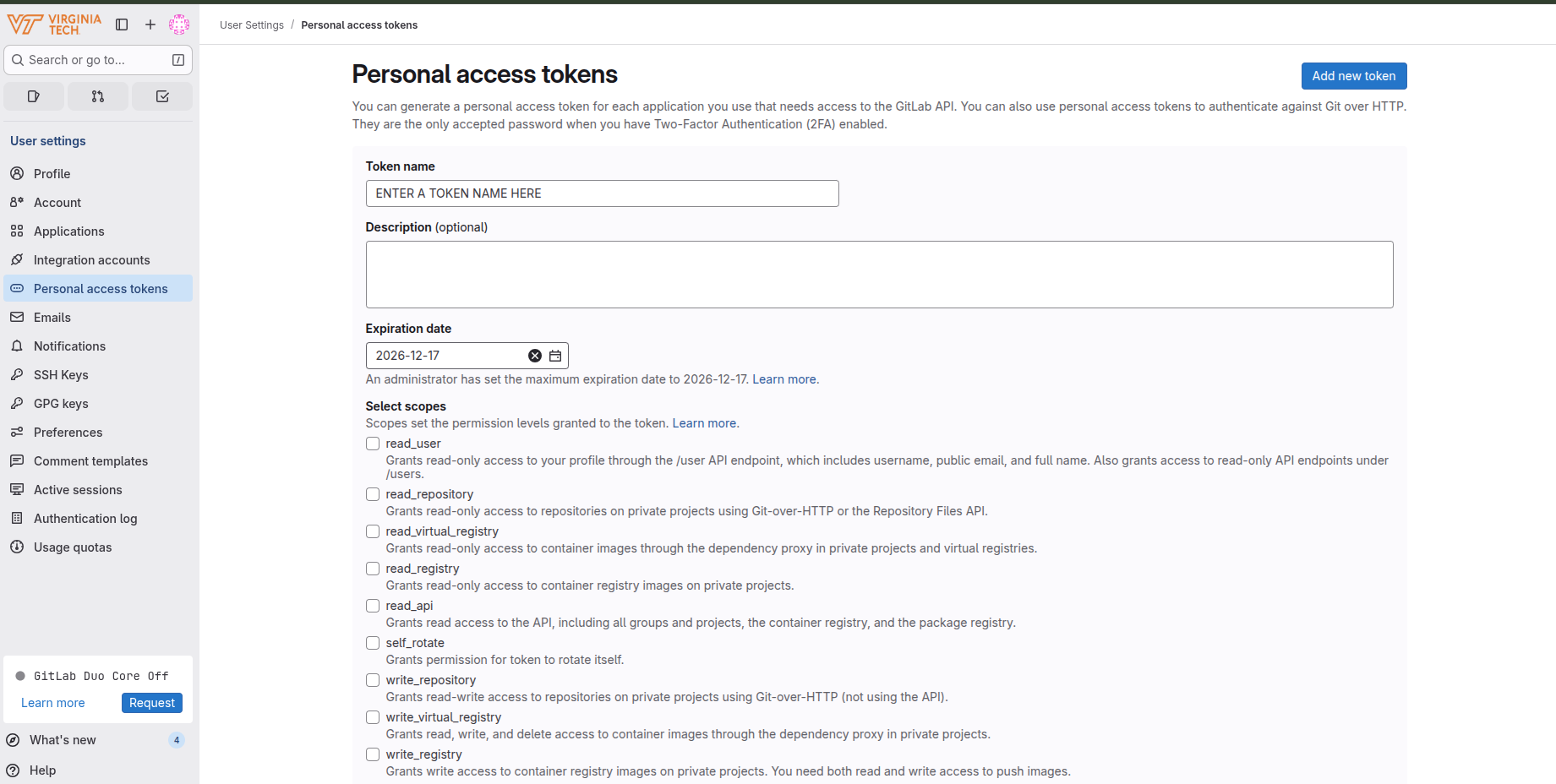Go to SSH Keys settings
Screen dimensions: 1556x784
pyautogui.click(x=61, y=375)
